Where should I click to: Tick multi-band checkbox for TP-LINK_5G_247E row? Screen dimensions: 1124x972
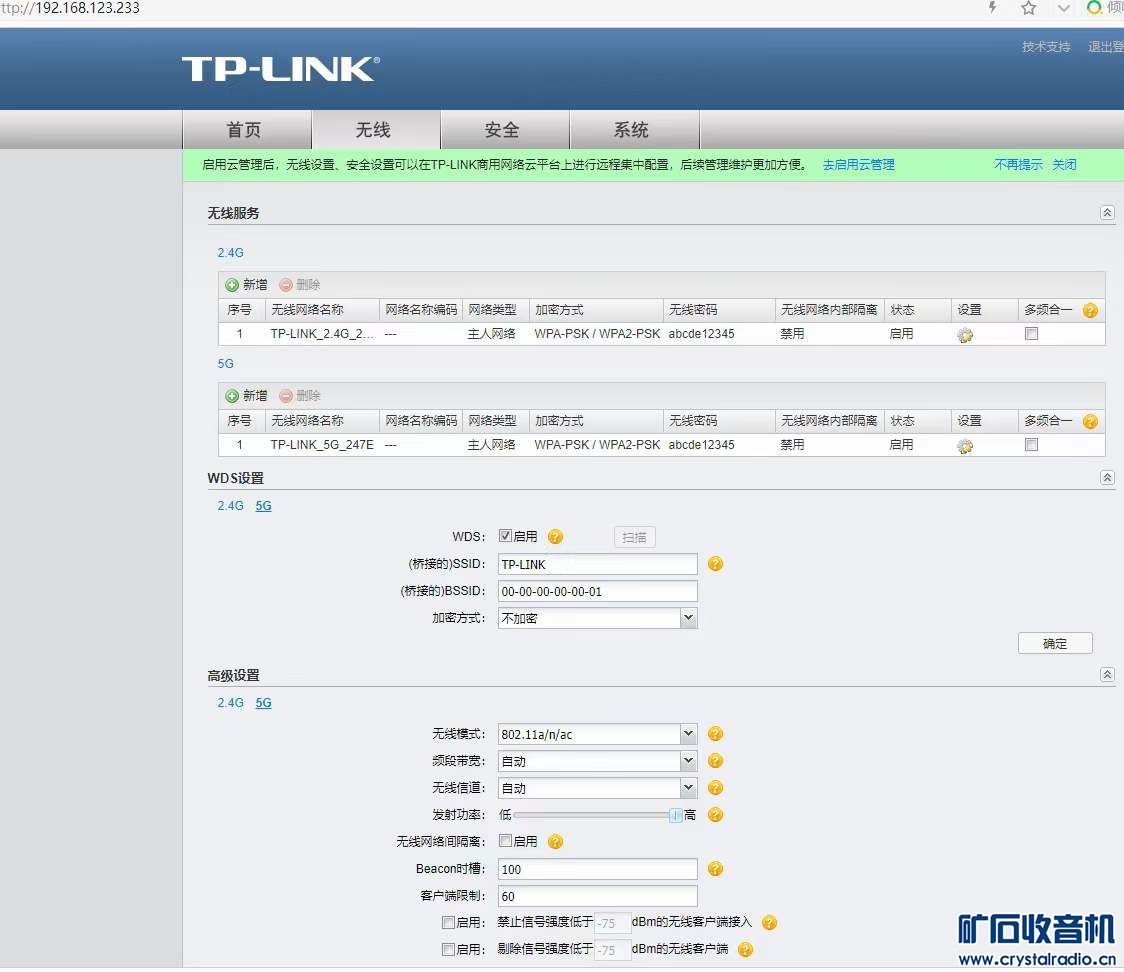pos(1032,445)
